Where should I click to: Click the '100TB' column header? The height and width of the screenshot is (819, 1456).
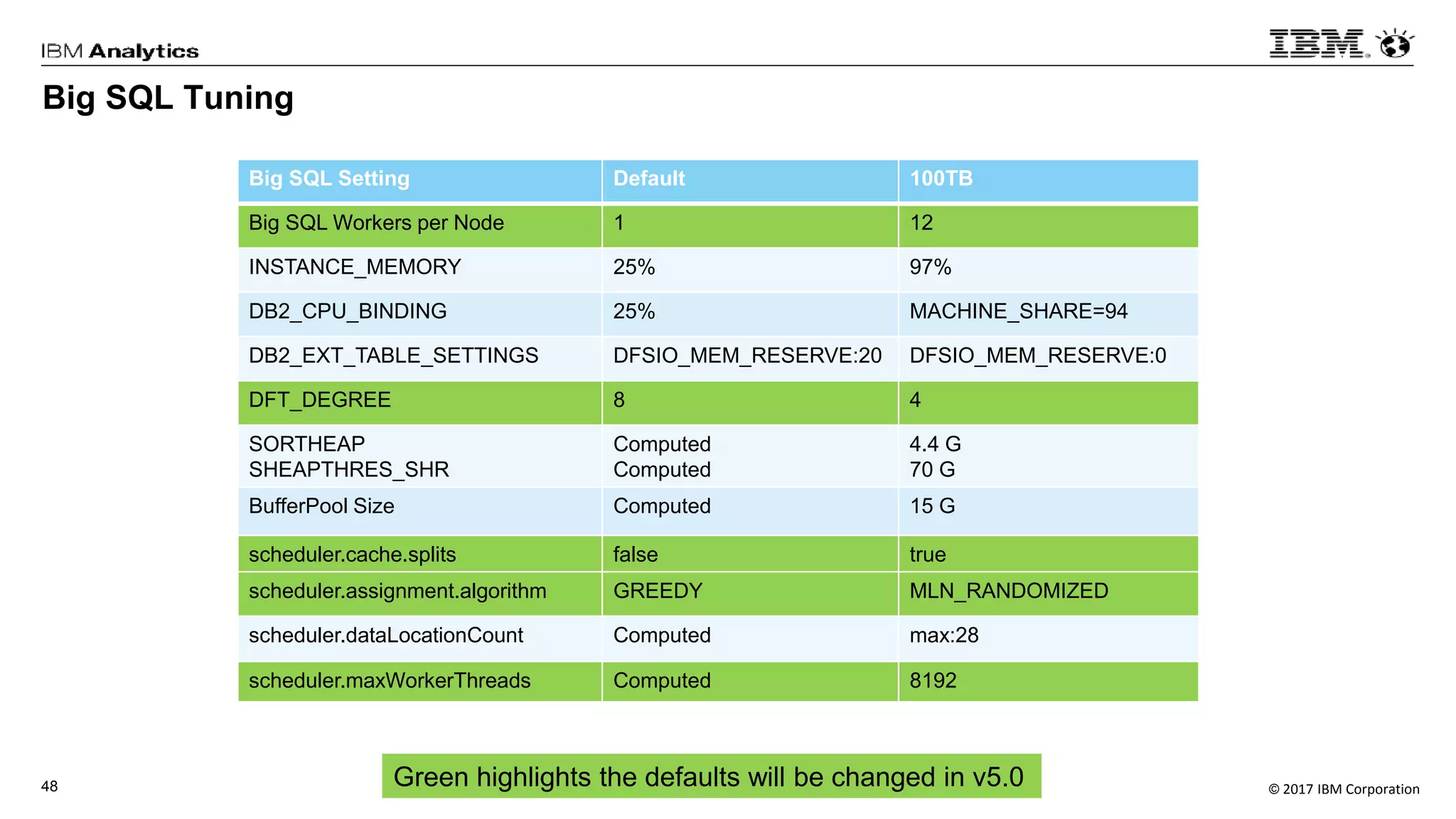coord(1049,180)
